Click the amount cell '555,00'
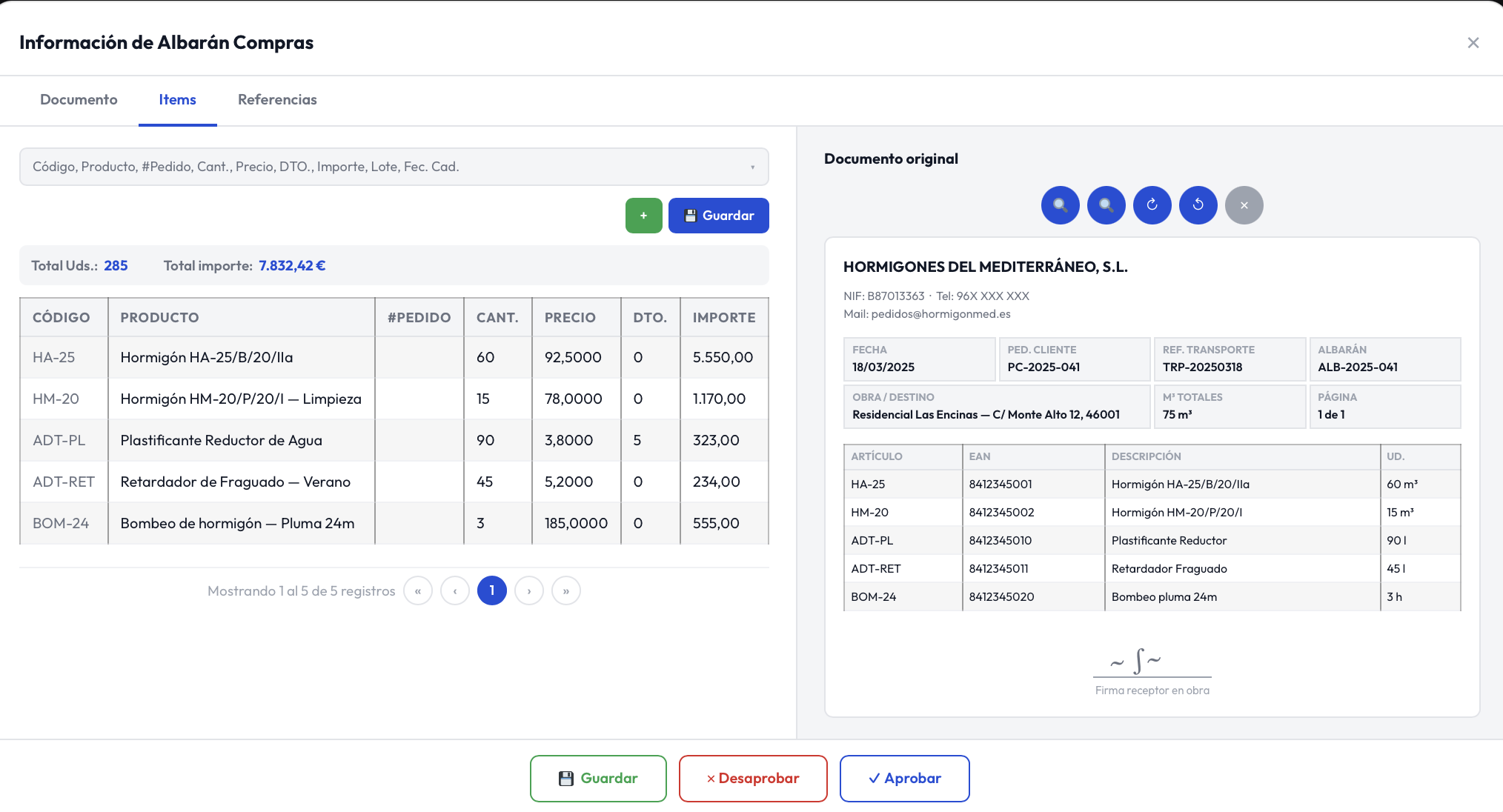 [724, 524]
